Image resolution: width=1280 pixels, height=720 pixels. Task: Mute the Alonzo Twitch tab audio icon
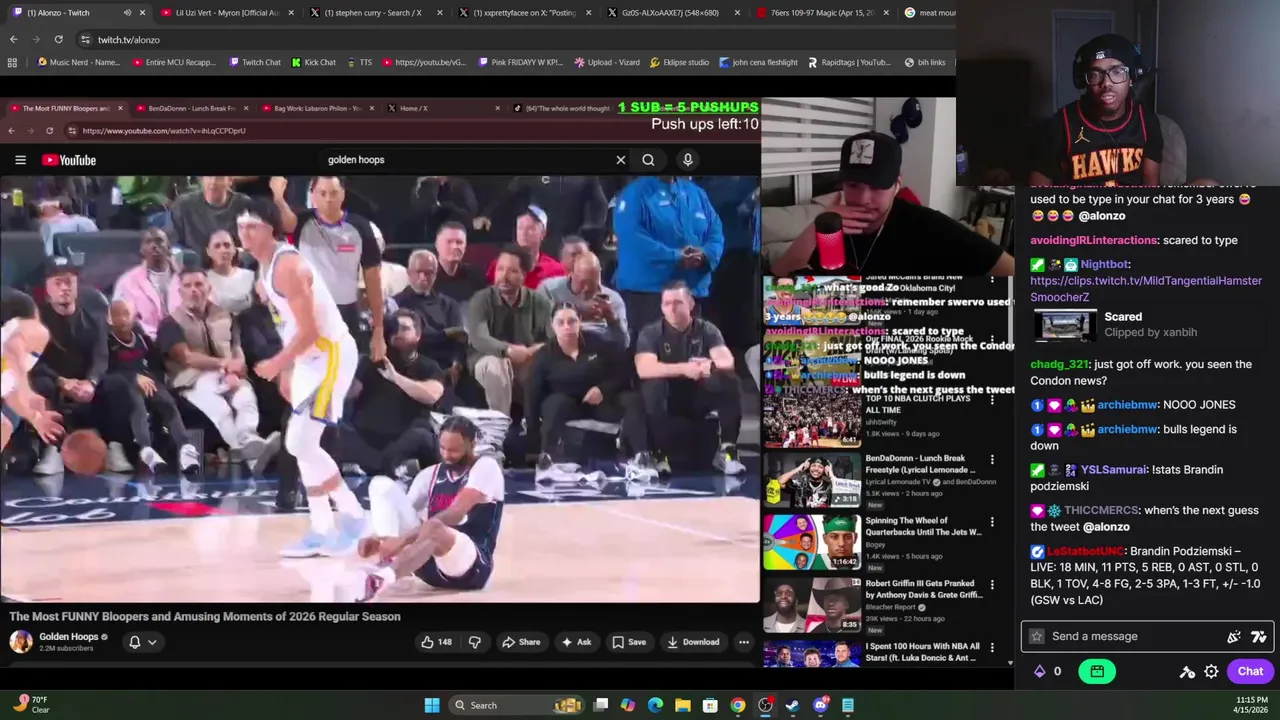[x=127, y=13]
